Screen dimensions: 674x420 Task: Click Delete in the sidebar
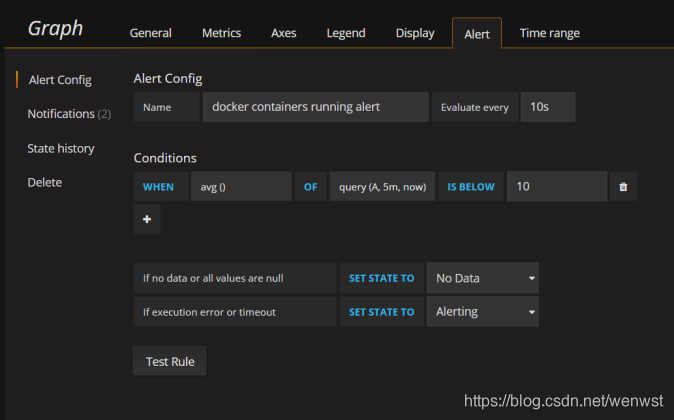pyautogui.click(x=45, y=182)
